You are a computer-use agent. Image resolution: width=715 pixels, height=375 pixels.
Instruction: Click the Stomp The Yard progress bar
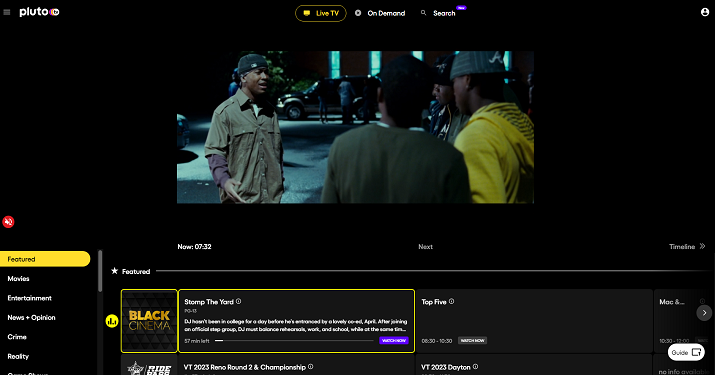[294, 340]
